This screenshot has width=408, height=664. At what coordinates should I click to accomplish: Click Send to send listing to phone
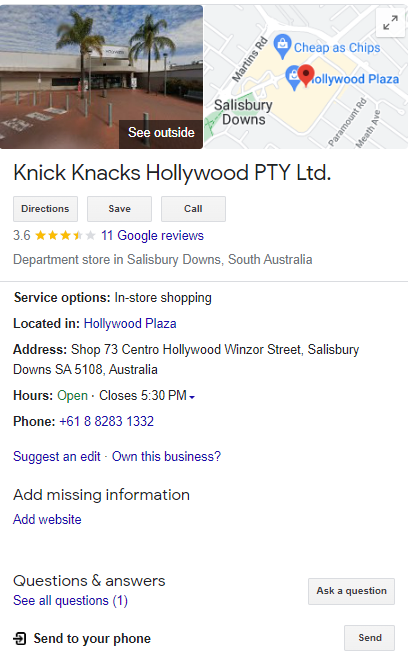tap(369, 638)
